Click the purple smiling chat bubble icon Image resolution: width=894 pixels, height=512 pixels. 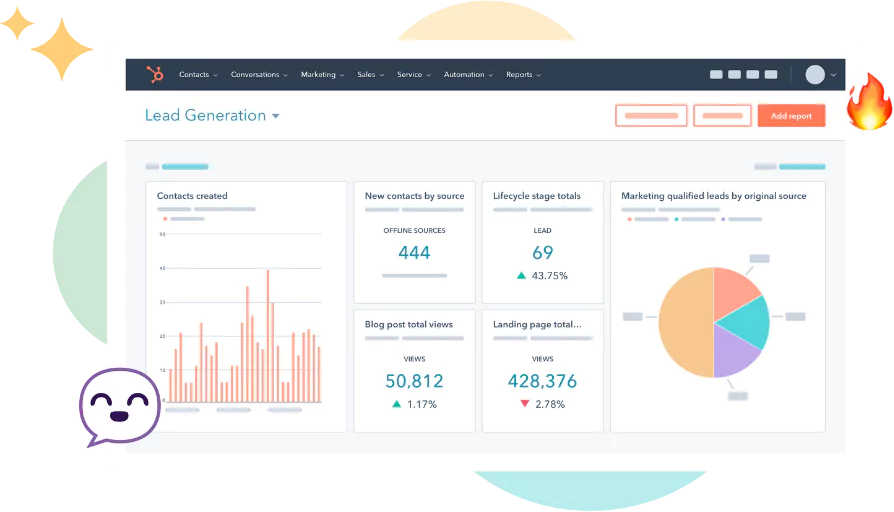pyautogui.click(x=119, y=407)
